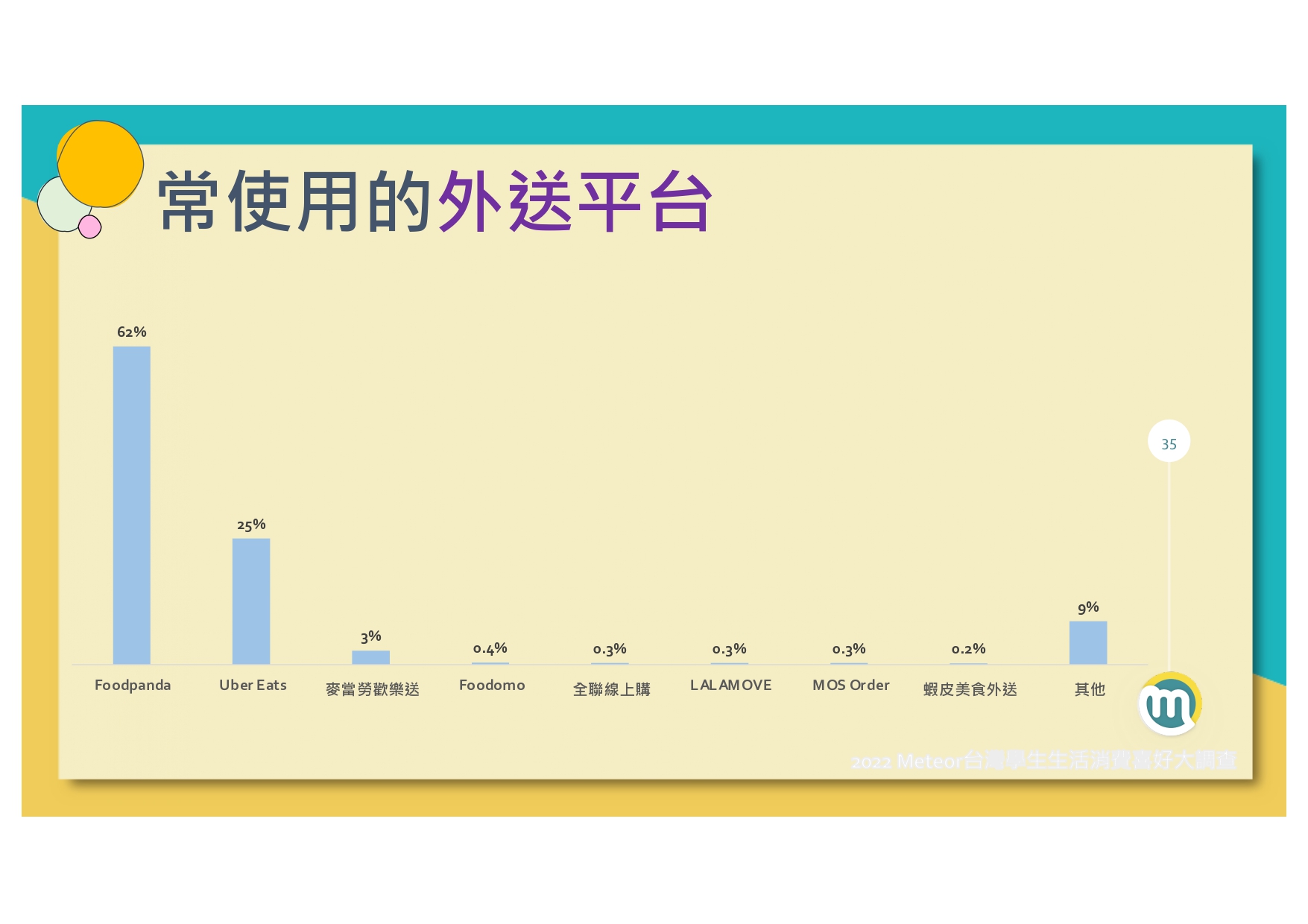
Task: Click the page number 35 circle
Action: (x=1169, y=442)
